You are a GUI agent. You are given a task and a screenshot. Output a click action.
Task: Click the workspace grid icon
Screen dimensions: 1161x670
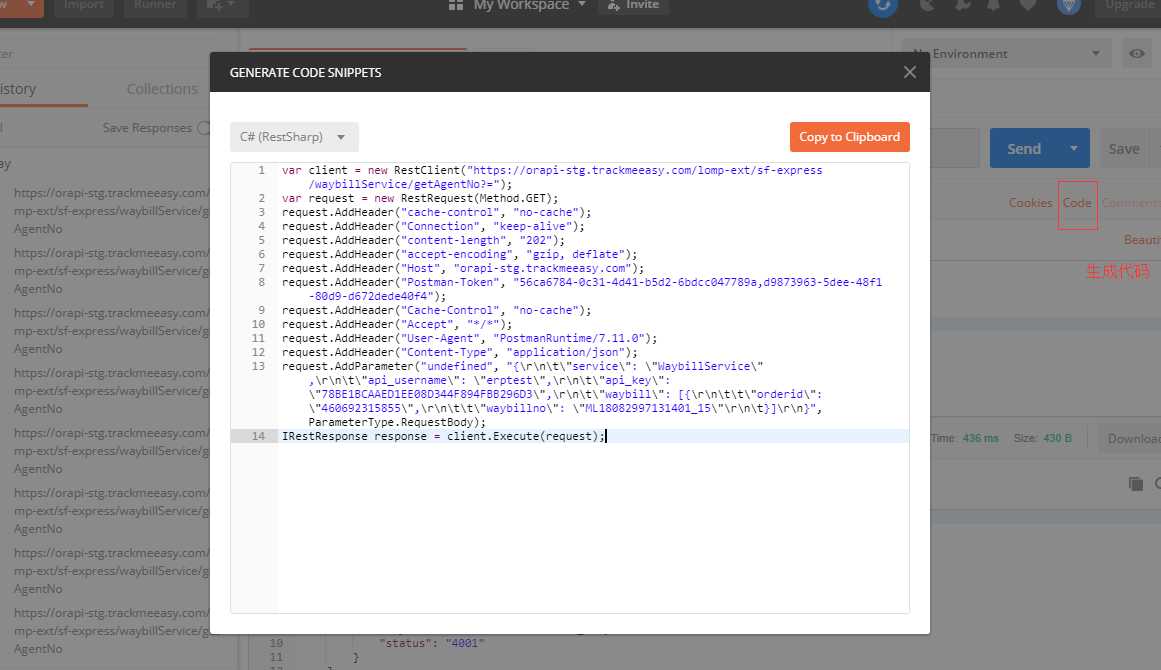point(456,5)
